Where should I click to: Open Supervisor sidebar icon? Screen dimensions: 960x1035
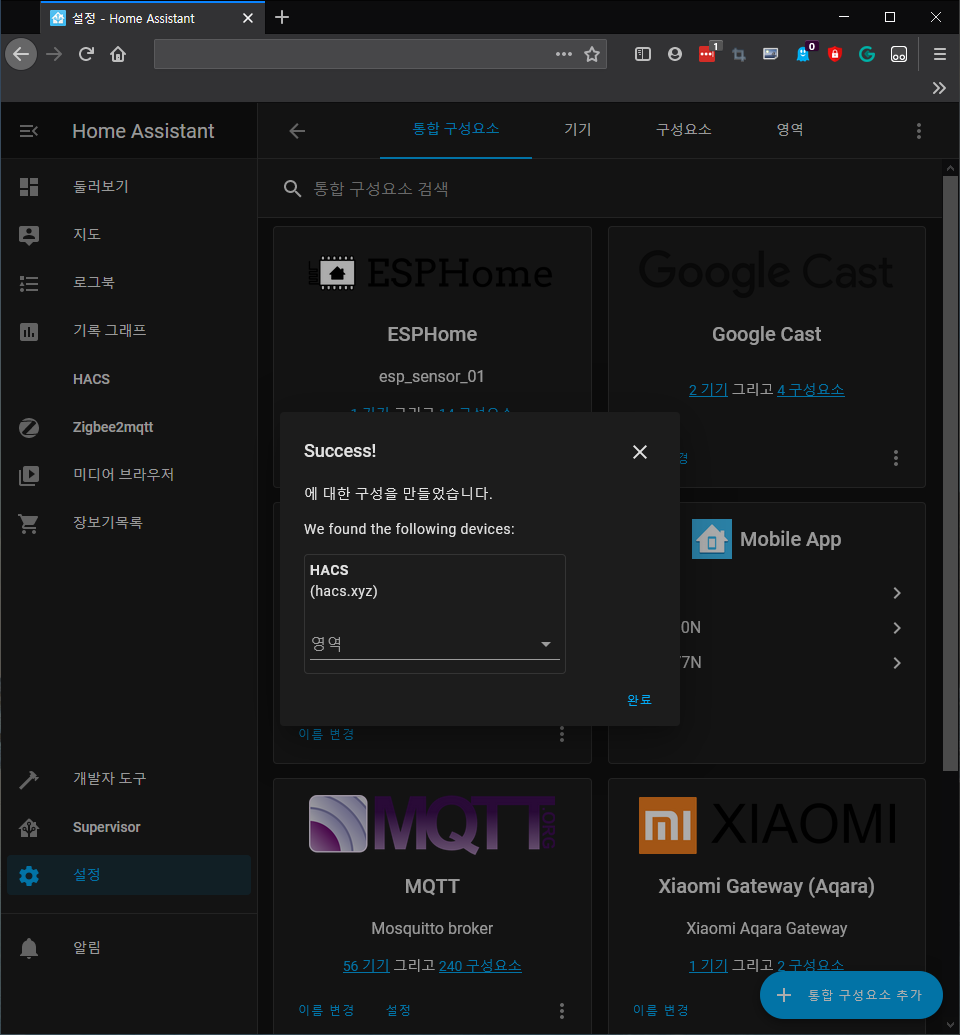[x=29, y=828]
